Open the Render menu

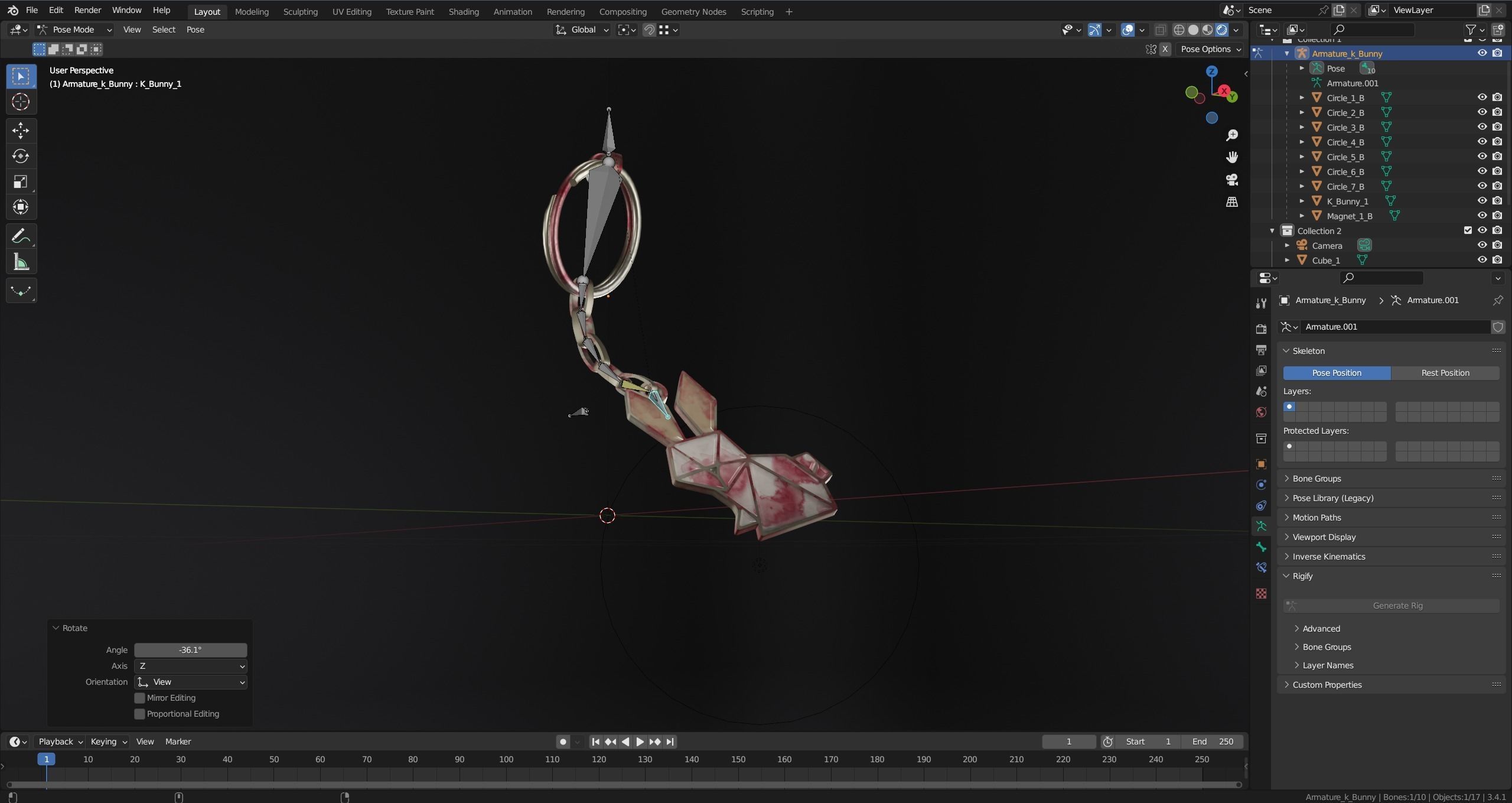[x=87, y=10]
